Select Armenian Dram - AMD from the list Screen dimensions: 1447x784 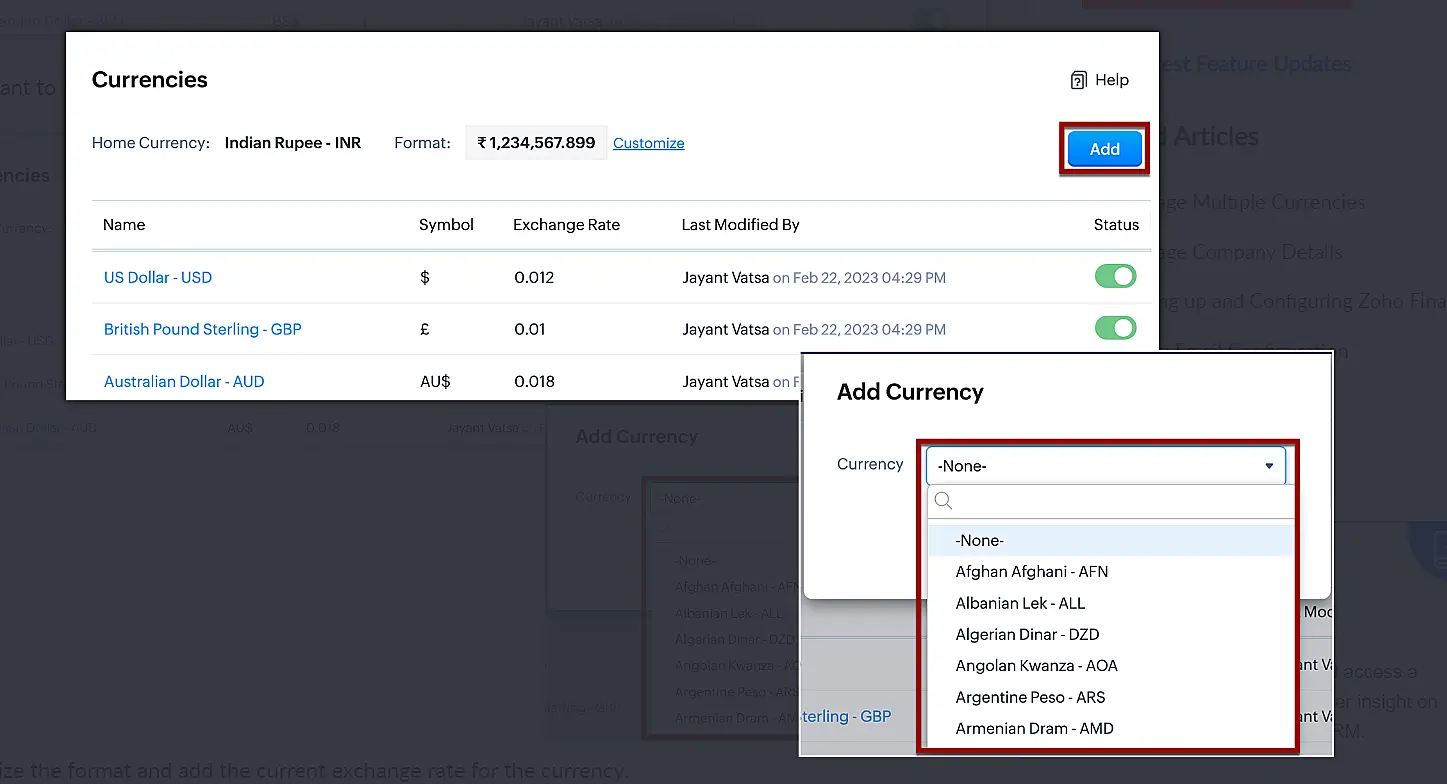(1034, 728)
